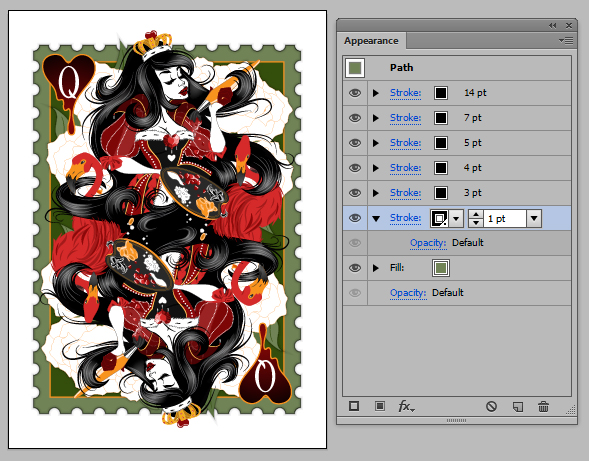This screenshot has width=589, height=461.
Task: Click the Opacity link under Fill
Action: point(408,293)
